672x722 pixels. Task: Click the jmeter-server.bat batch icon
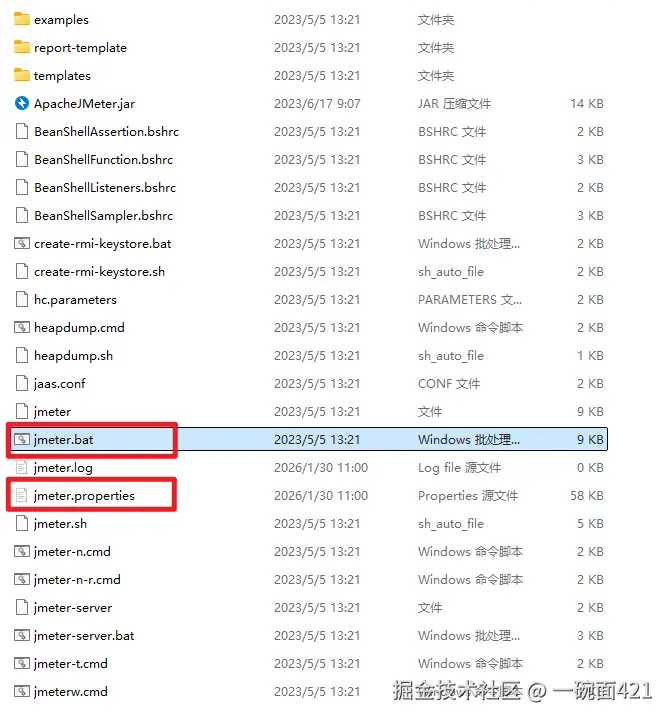(x=22, y=635)
